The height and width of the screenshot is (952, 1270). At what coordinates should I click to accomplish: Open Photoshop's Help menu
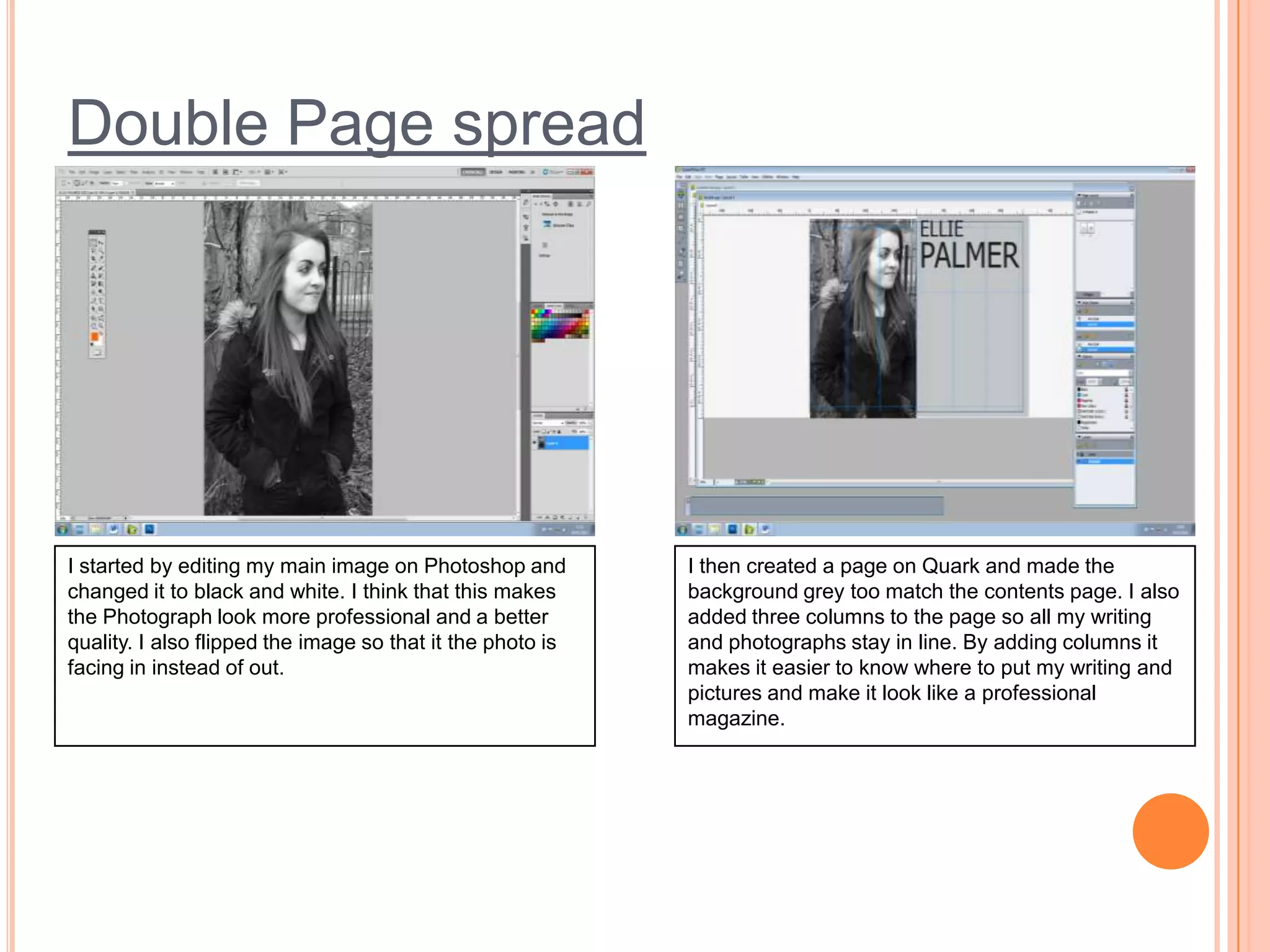[x=201, y=172]
